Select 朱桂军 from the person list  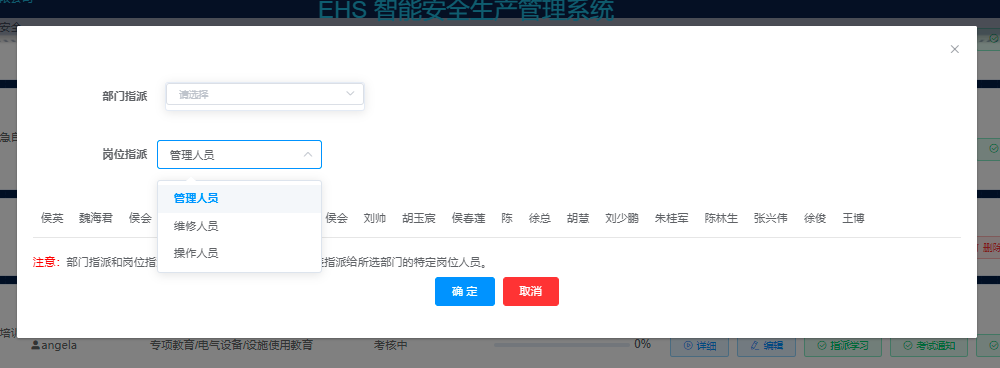click(672, 219)
